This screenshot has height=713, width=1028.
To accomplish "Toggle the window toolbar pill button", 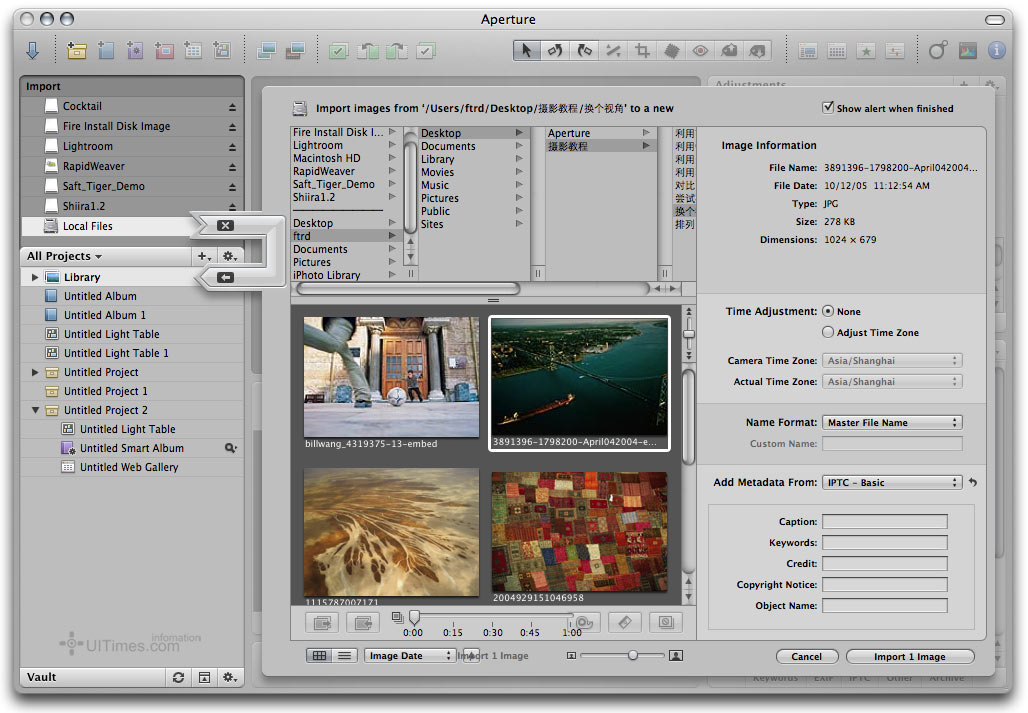I will click(x=995, y=20).
